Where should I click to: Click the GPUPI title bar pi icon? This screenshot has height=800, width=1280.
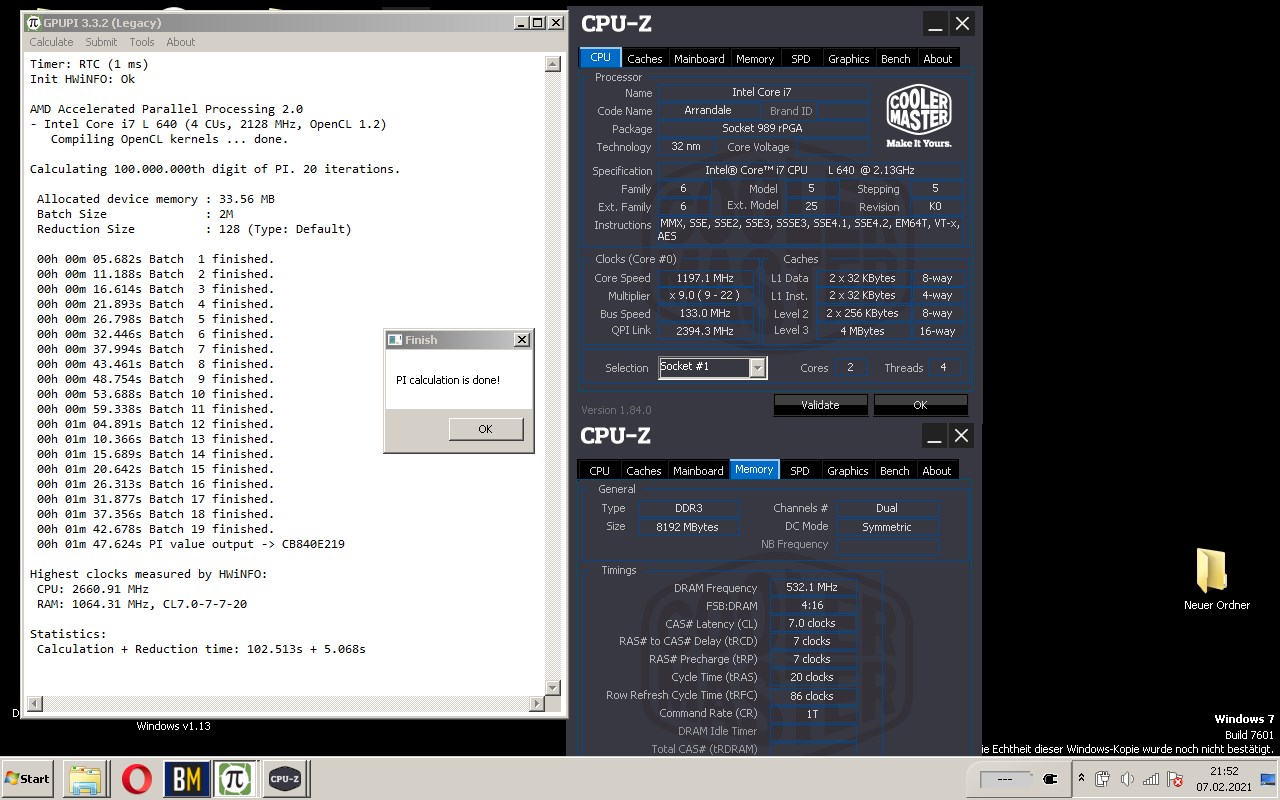coord(34,22)
